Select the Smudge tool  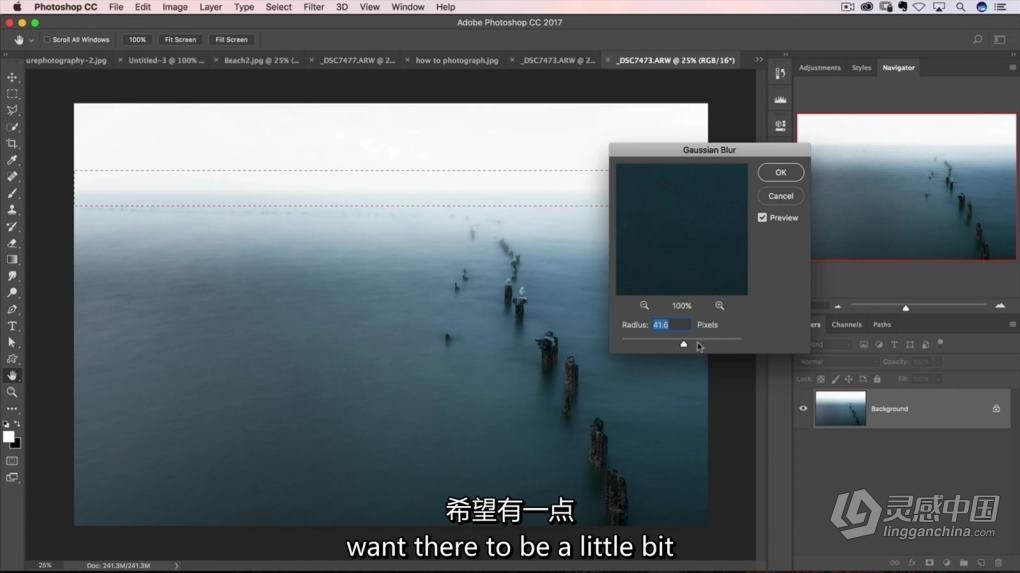tap(12, 276)
